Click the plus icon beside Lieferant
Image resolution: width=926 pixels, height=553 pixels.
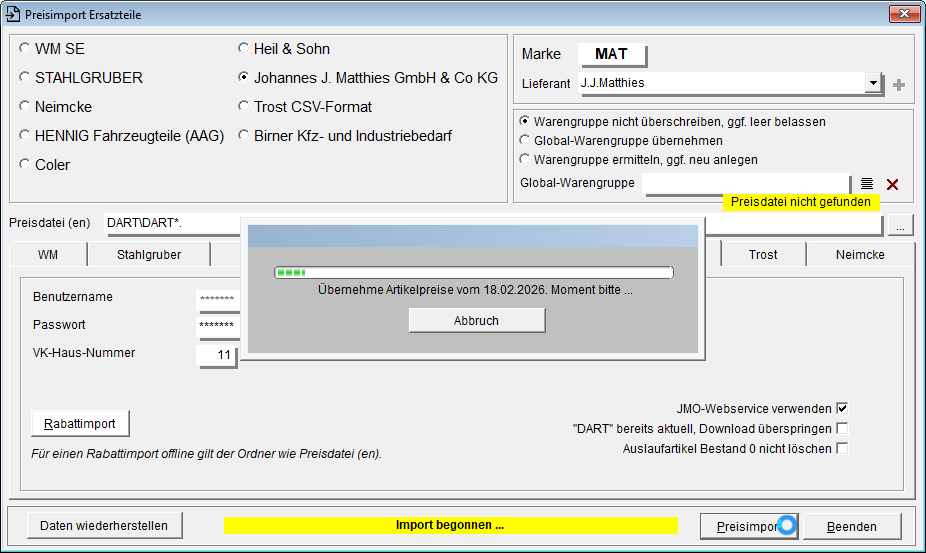[899, 85]
